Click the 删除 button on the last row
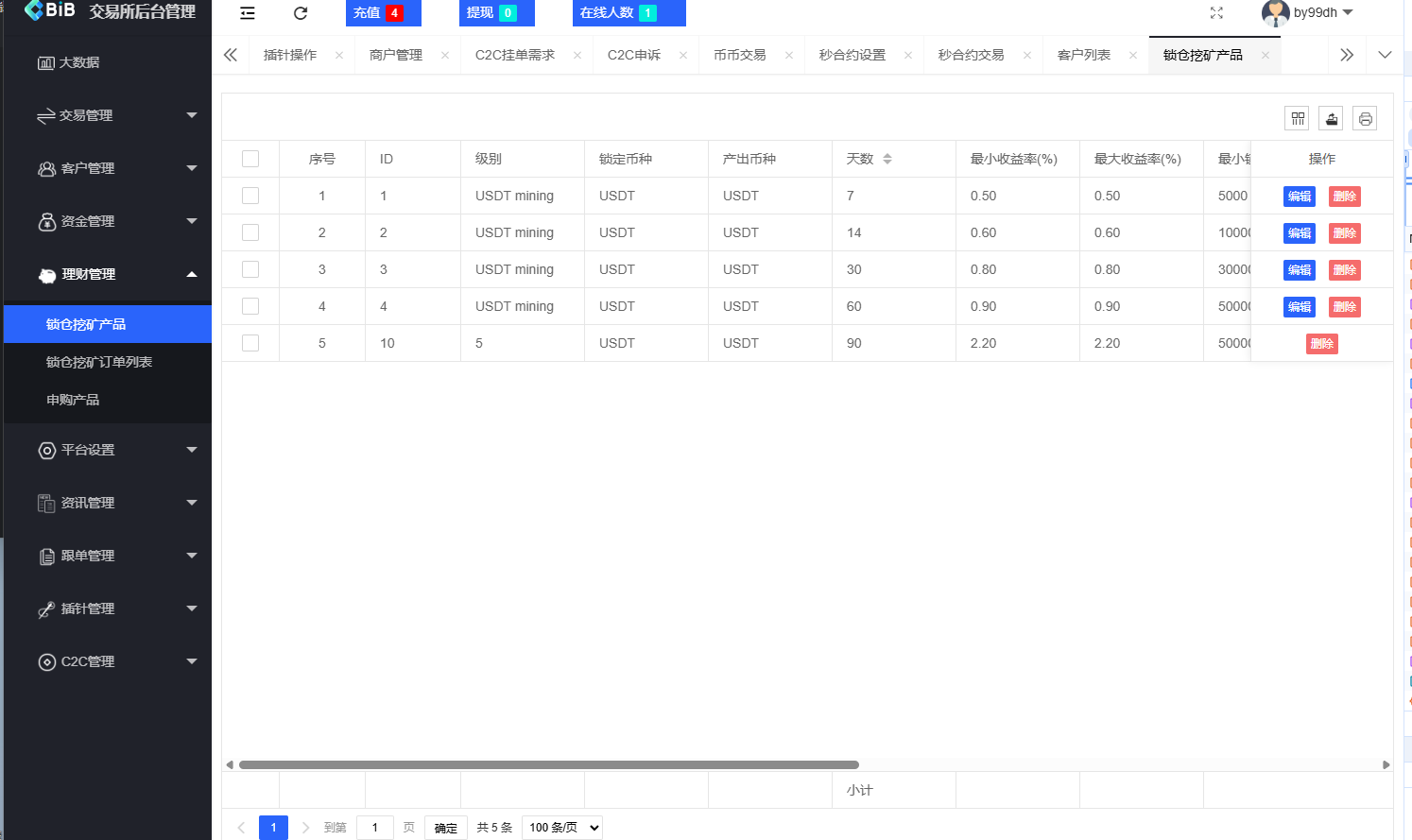The image size is (1412, 840). [1321, 343]
